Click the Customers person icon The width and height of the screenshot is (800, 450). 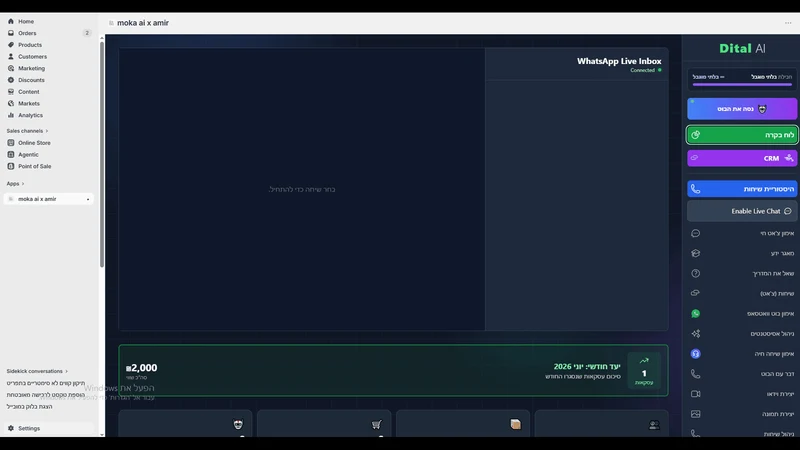point(11,57)
